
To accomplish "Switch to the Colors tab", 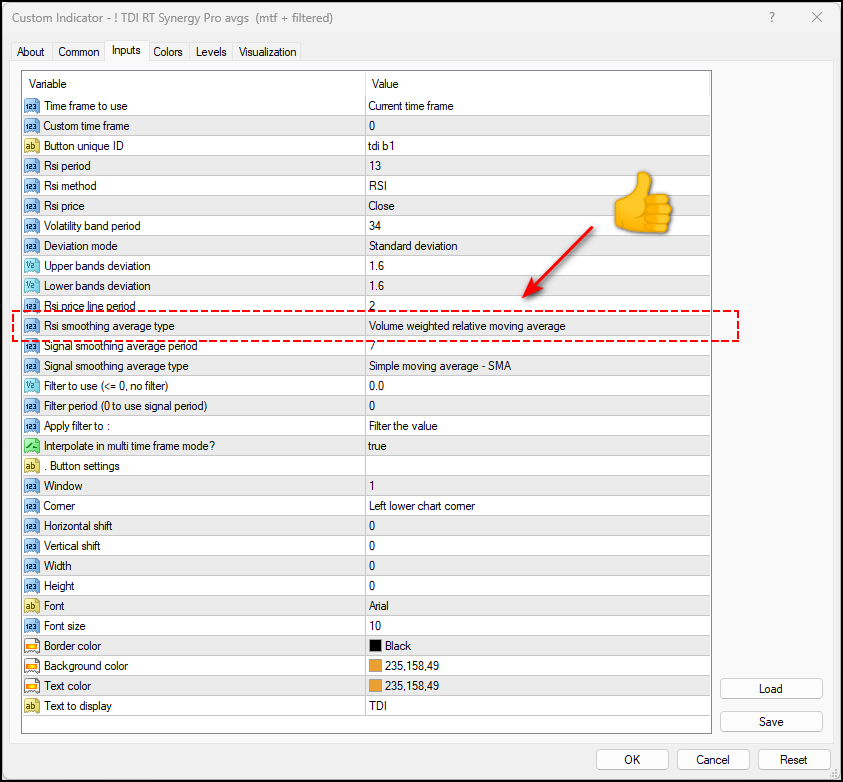I will point(168,52).
